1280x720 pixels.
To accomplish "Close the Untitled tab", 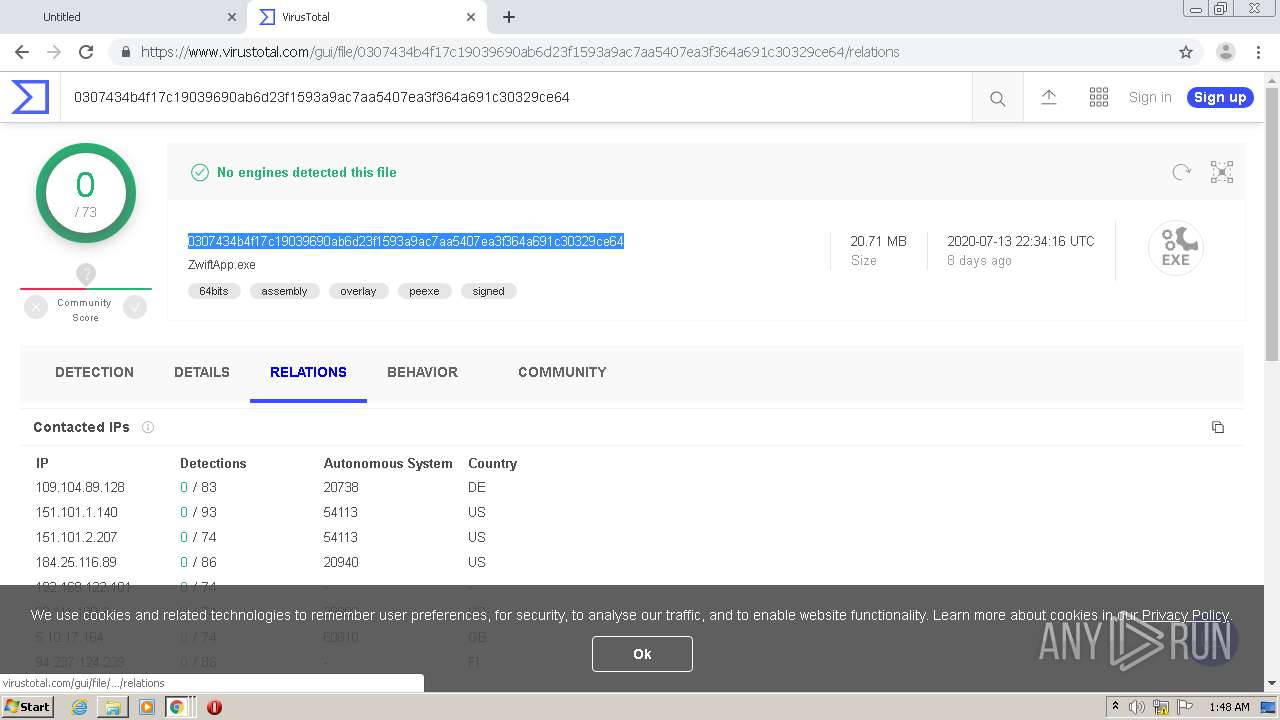I will pos(232,17).
